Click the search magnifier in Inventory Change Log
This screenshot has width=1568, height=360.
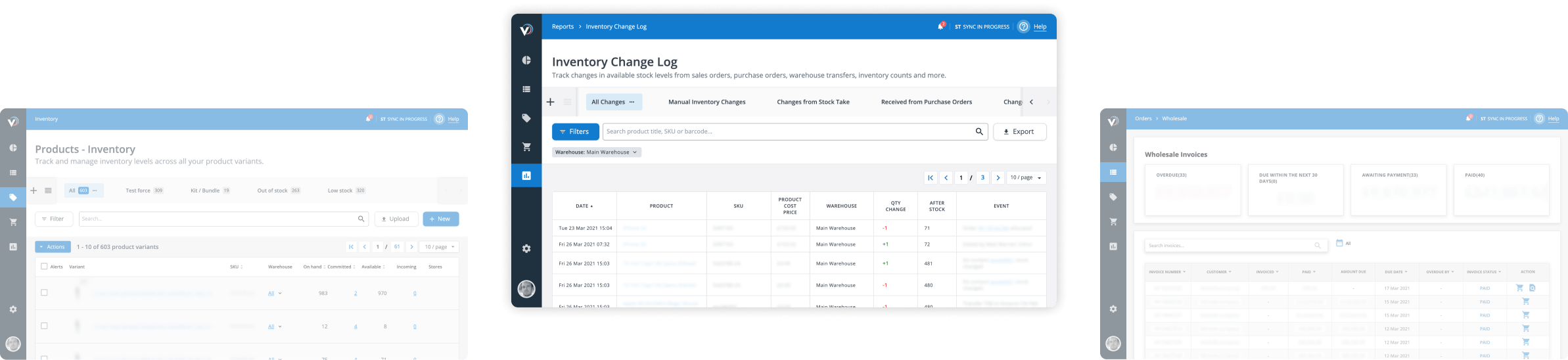[979, 131]
